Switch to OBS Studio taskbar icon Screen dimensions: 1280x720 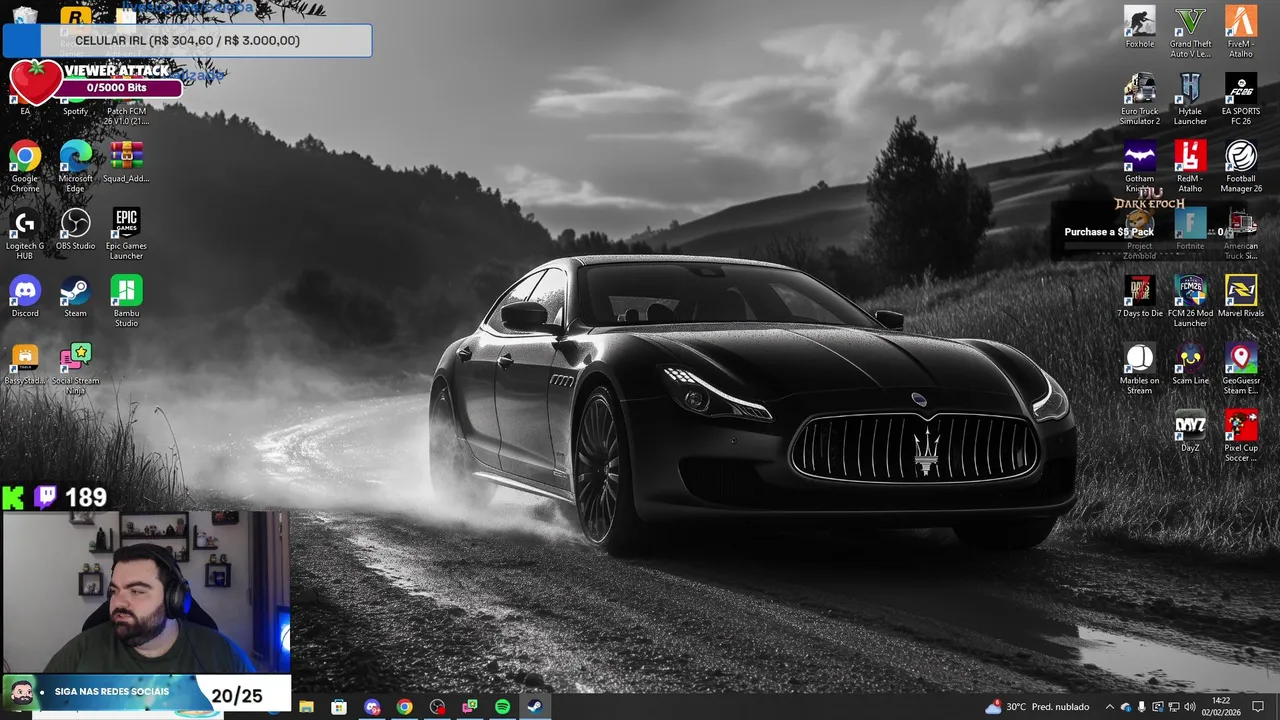point(437,707)
